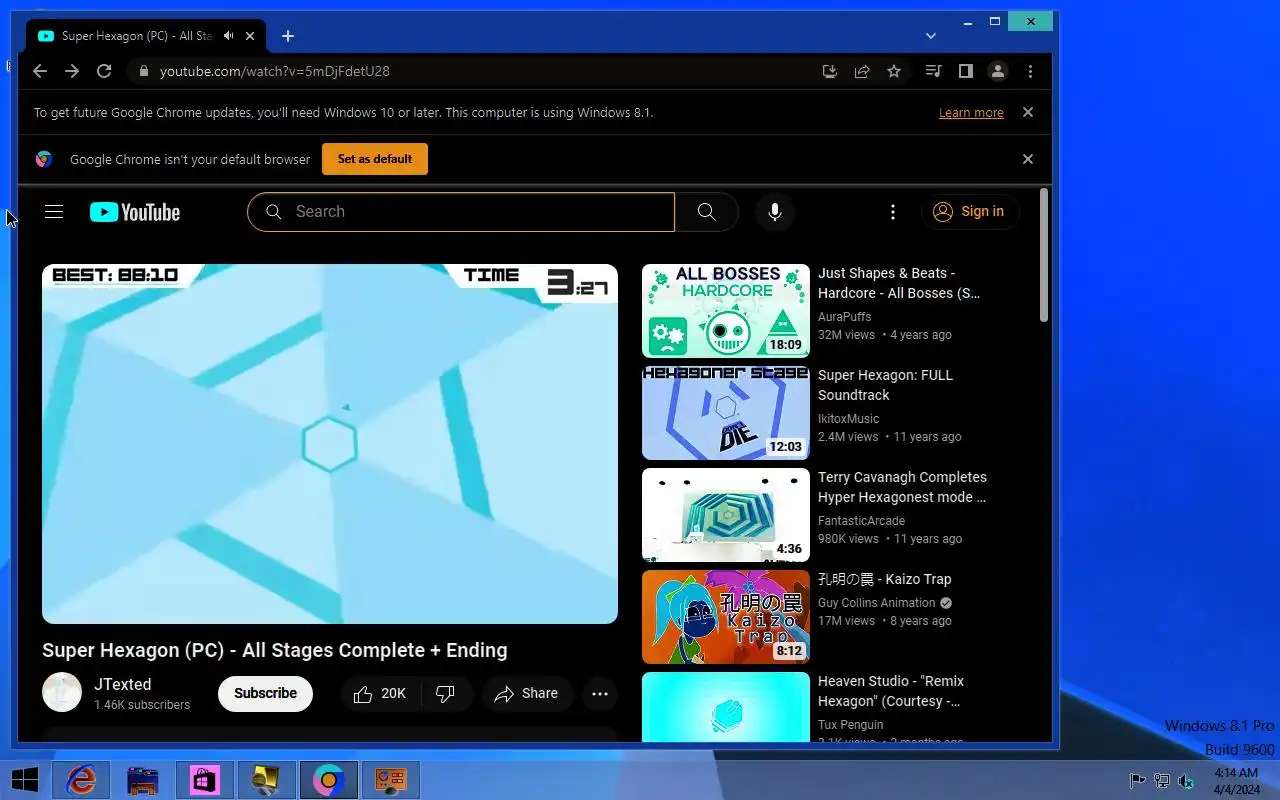Open the Learn more link

point(971,113)
